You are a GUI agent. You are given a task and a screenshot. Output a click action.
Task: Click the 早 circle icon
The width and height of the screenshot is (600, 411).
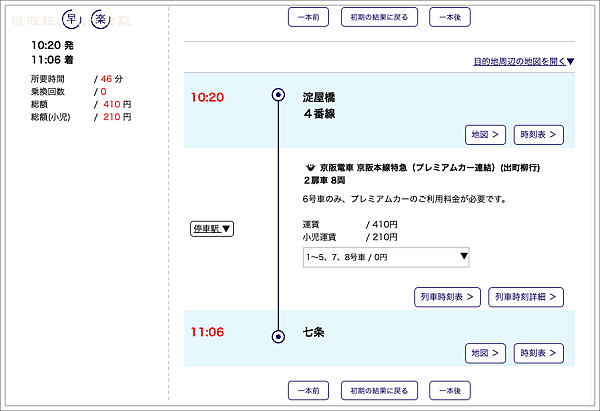coord(72,19)
